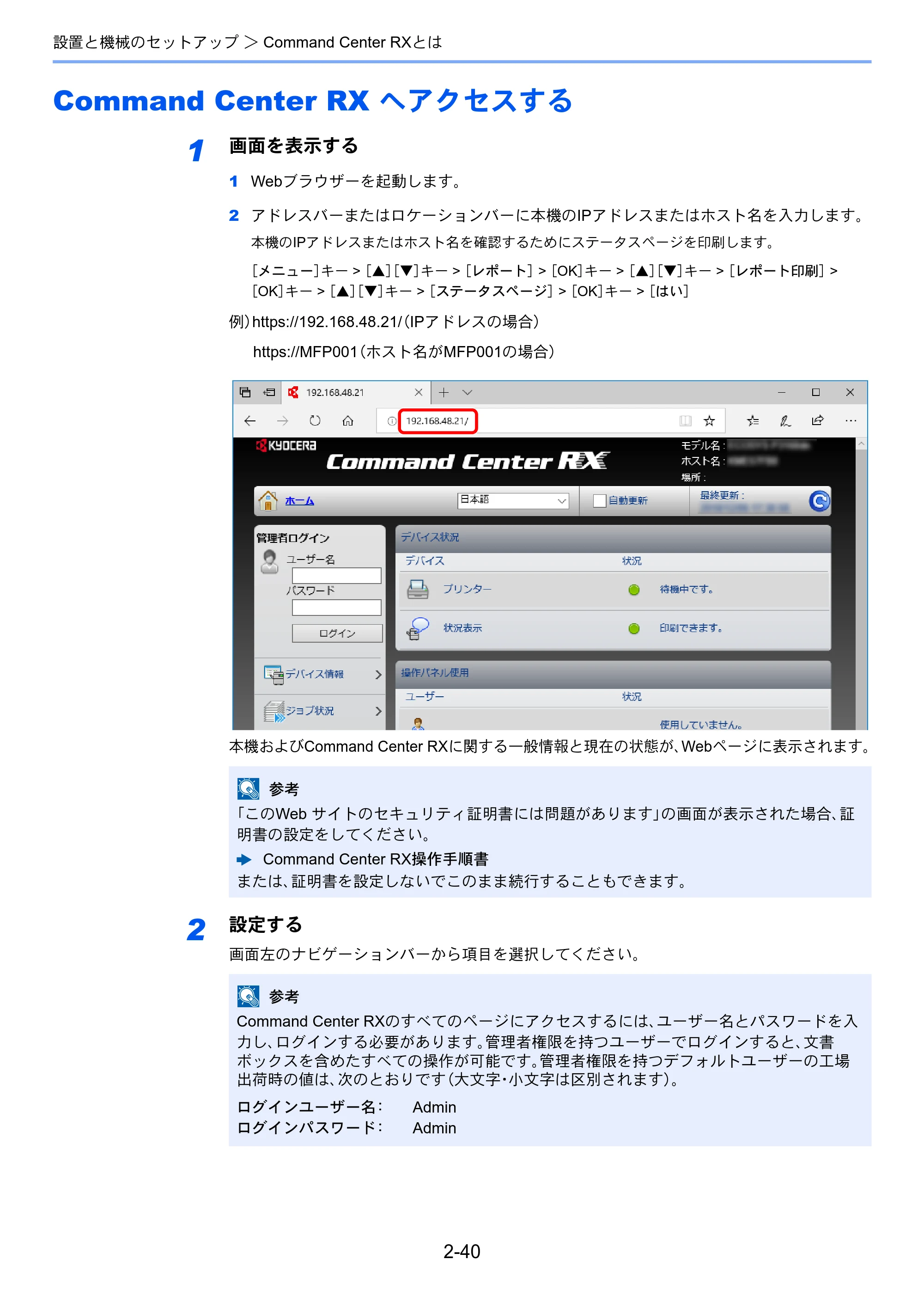Click the browser forward arrow

283,421
